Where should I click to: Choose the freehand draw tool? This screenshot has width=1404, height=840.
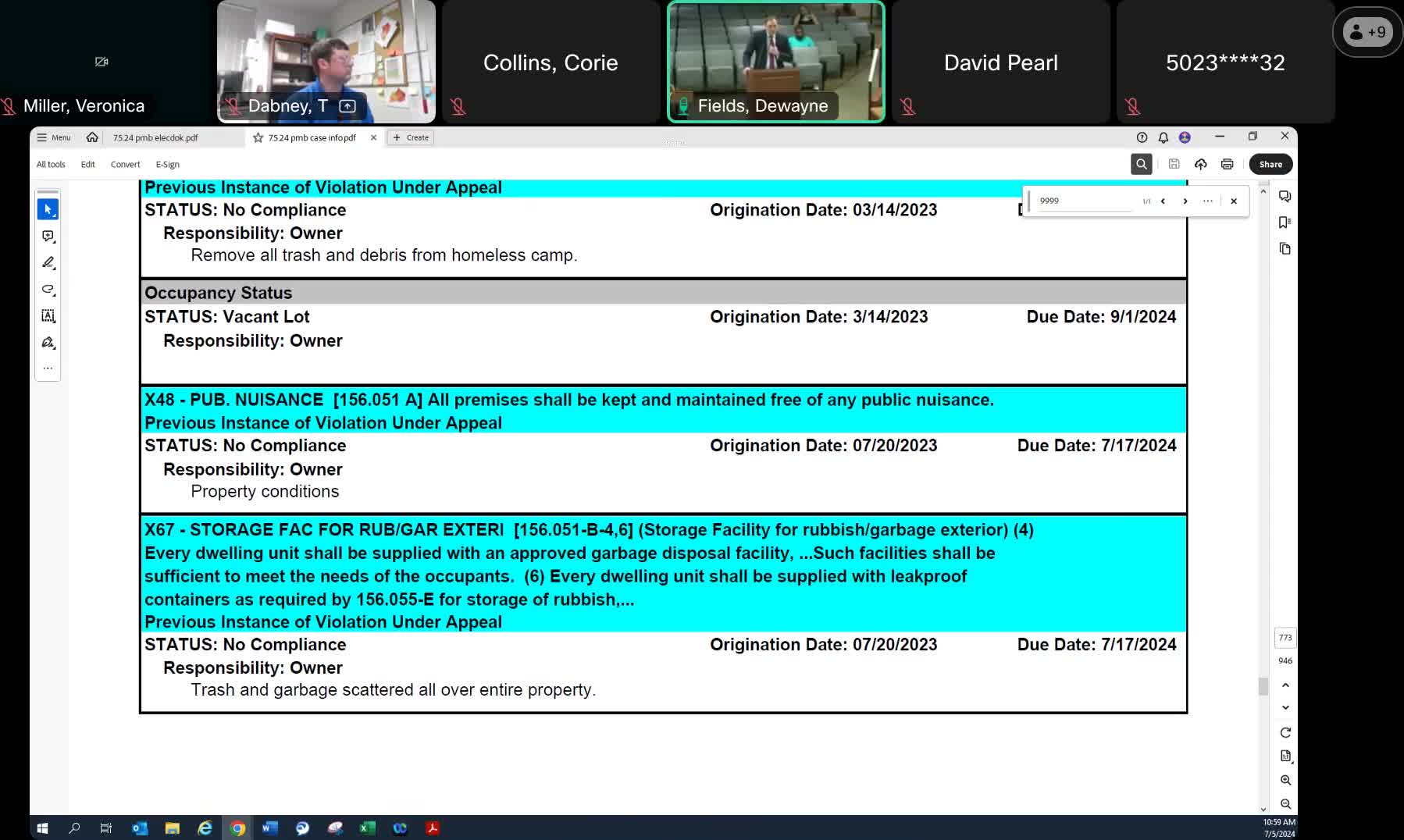48,289
